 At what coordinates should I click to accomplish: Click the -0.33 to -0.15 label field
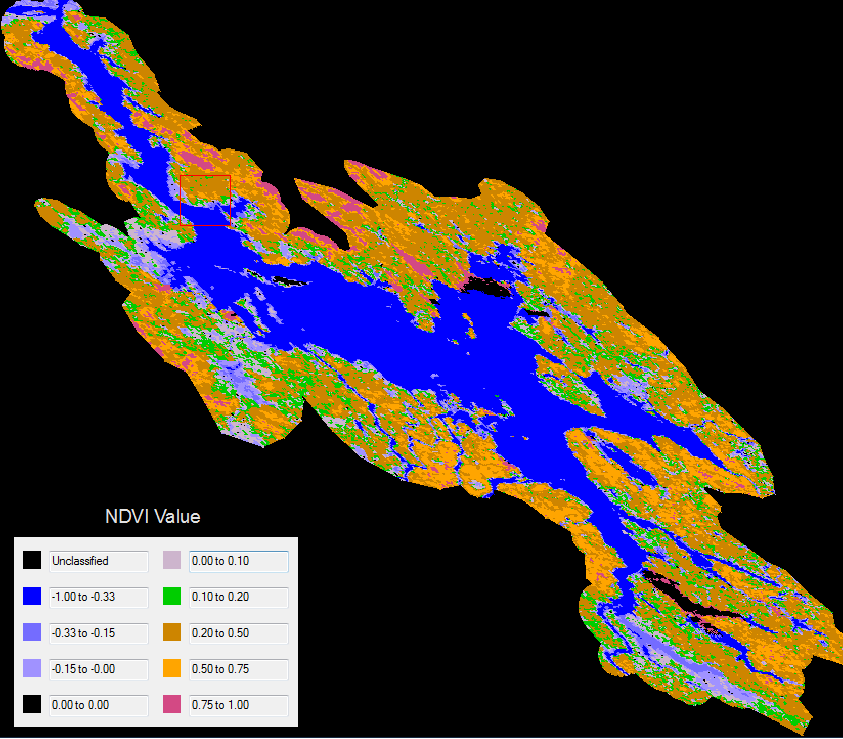99,633
